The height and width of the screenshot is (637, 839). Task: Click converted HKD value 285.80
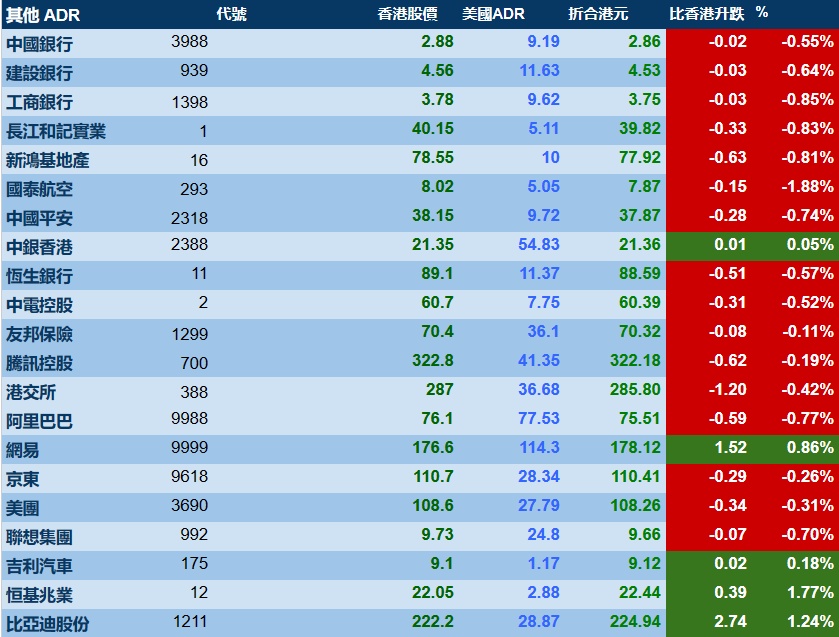[635, 389]
